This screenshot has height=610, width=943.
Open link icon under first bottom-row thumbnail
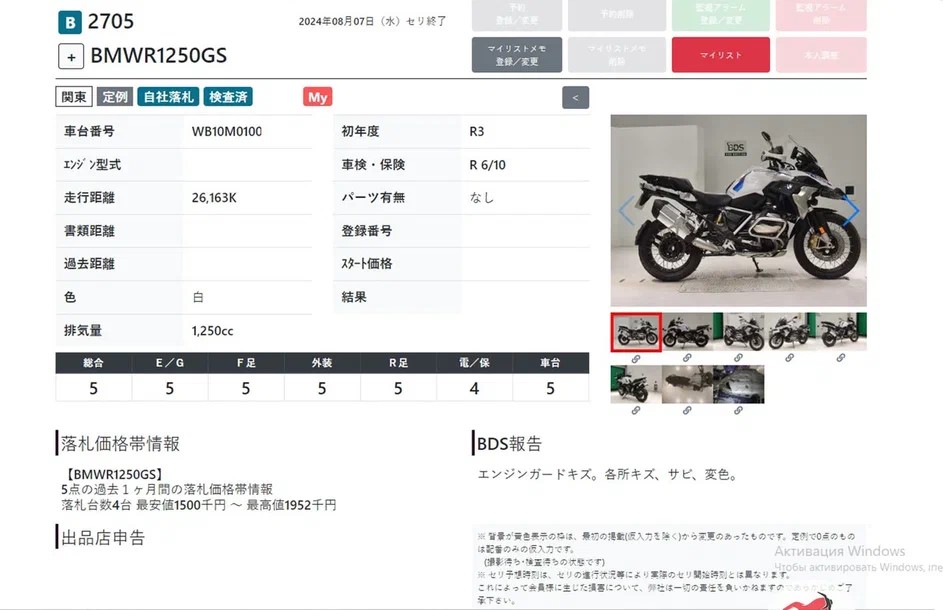[x=636, y=410]
